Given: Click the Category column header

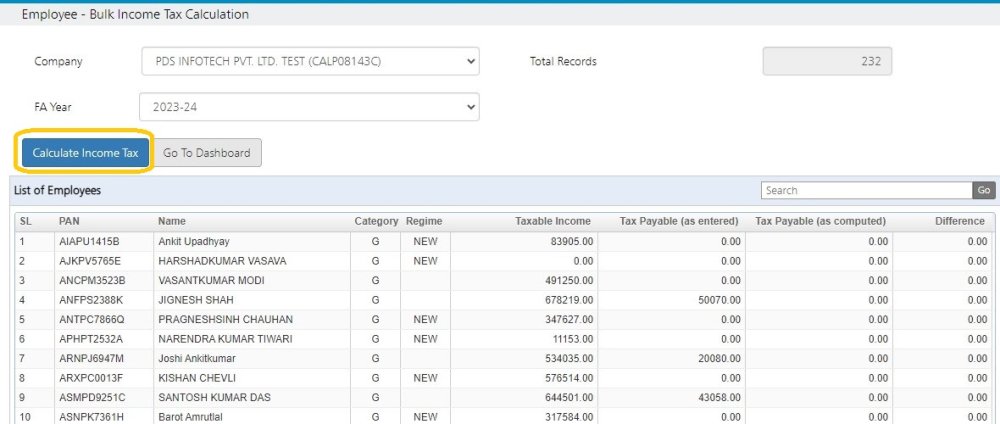Looking at the screenshot, I should point(376,221).
